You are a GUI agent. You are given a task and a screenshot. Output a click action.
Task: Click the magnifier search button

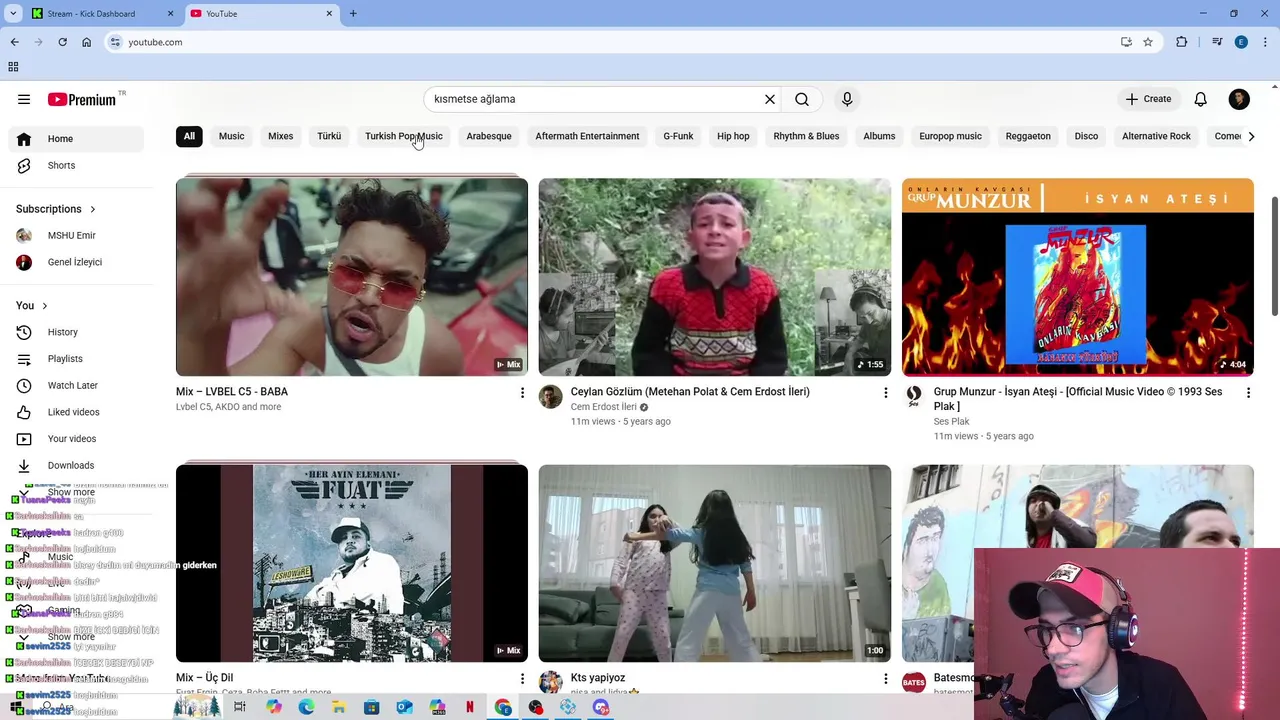(802, 99)
